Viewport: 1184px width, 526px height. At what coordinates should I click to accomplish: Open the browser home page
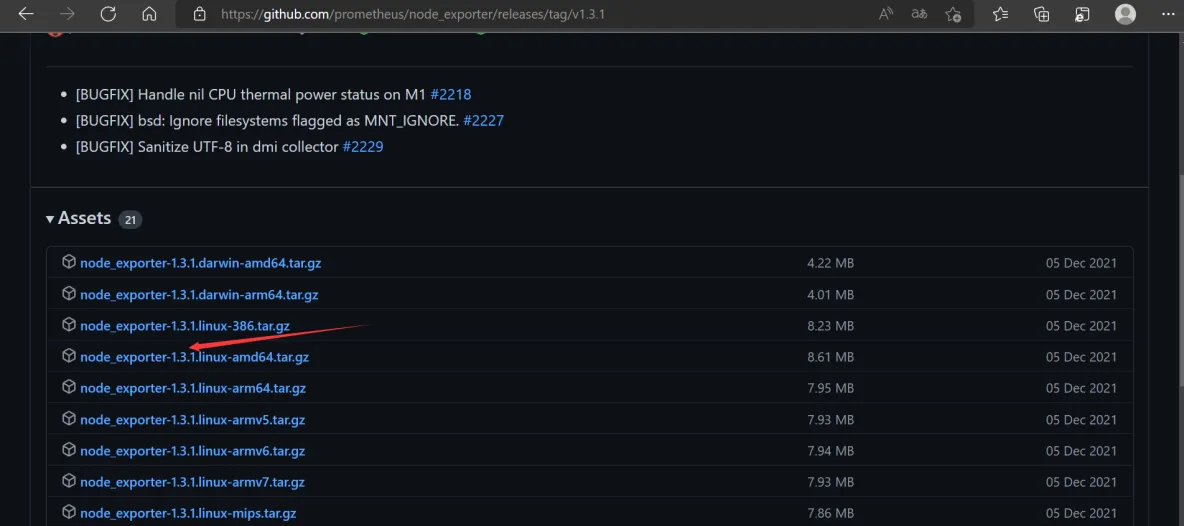click(150, 14)
